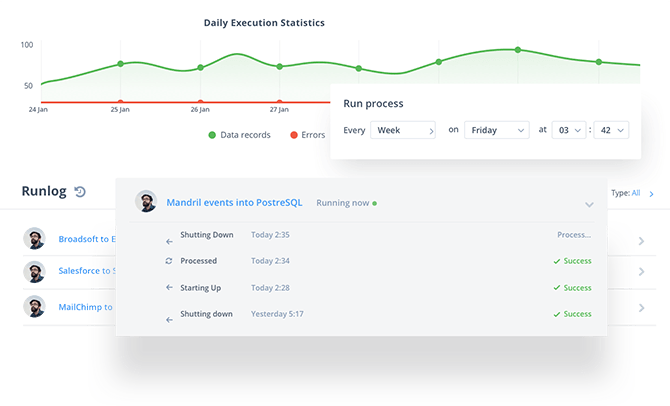Open Mandril events into PostreSQL link
Viewport: 670px width, 406px height.
click(x=235, y=203)
